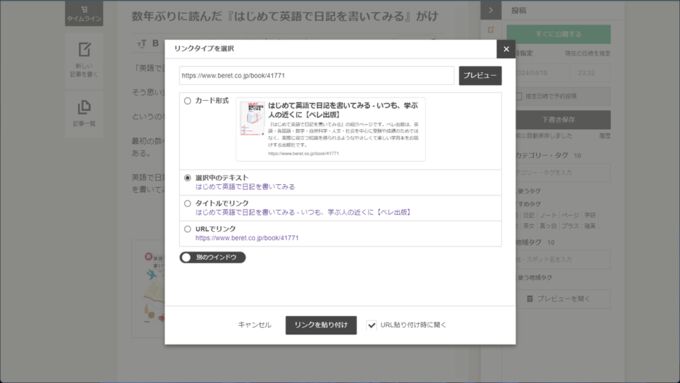Click the long title link under タイトルでリンク
The image size is (680, 383).
click(x=303, y=212)
